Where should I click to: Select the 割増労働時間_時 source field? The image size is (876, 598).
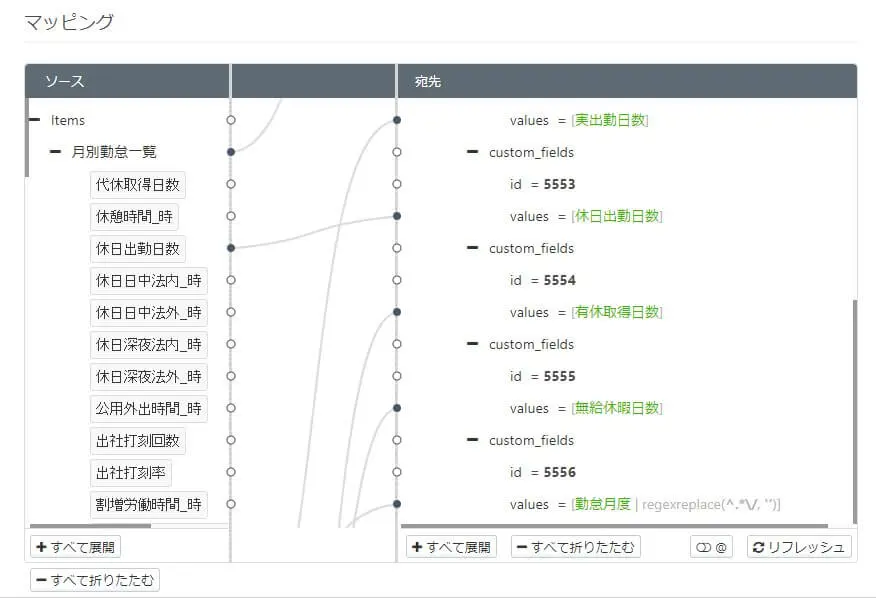click(149, 505)
